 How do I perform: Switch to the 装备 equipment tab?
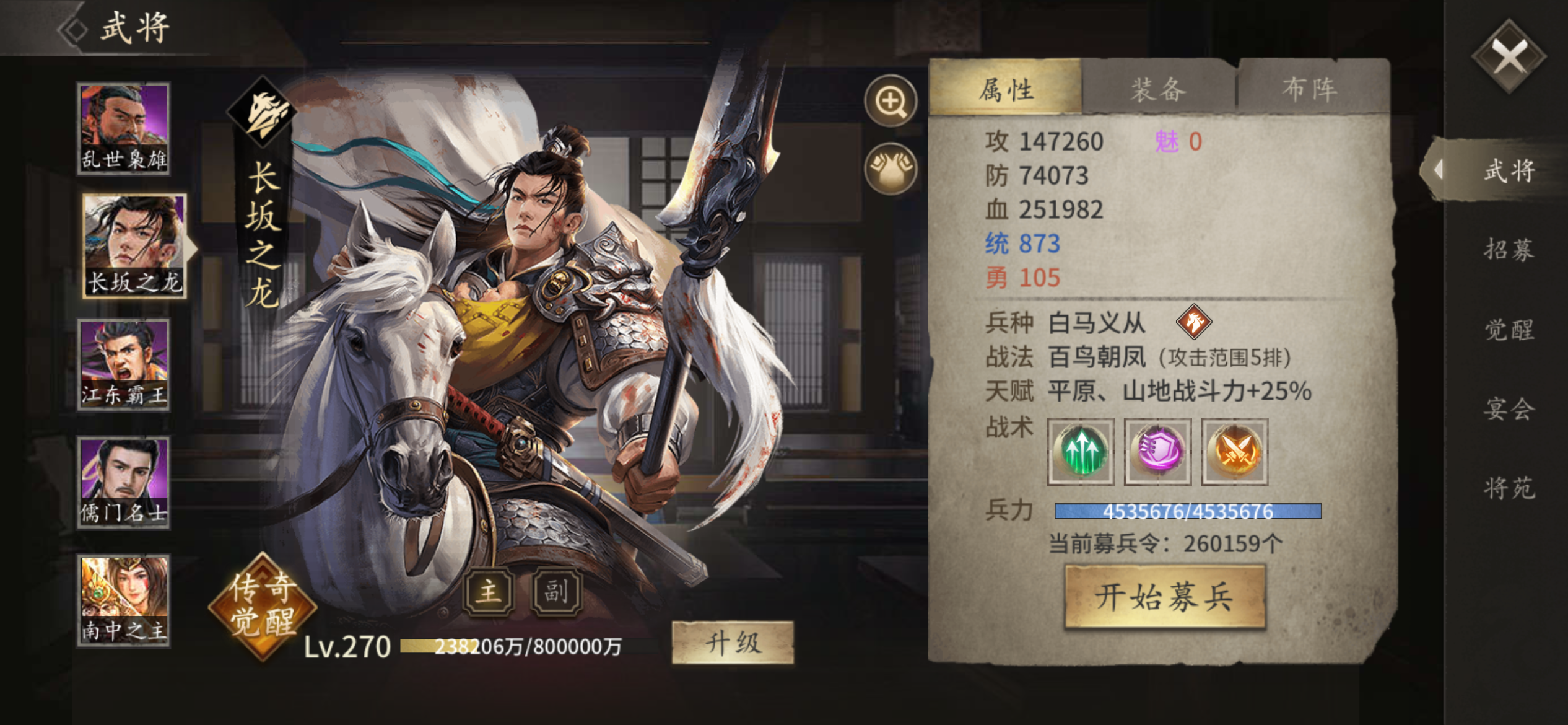click(1158, 89)
